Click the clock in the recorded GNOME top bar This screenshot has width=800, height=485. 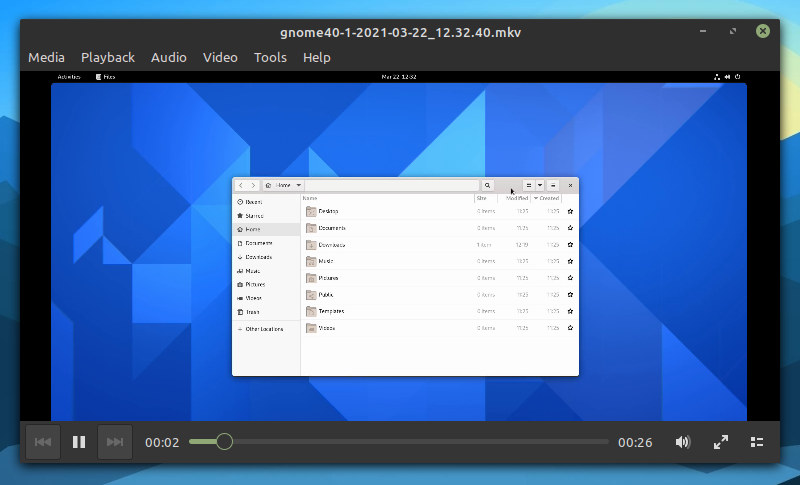click(399, 77)
